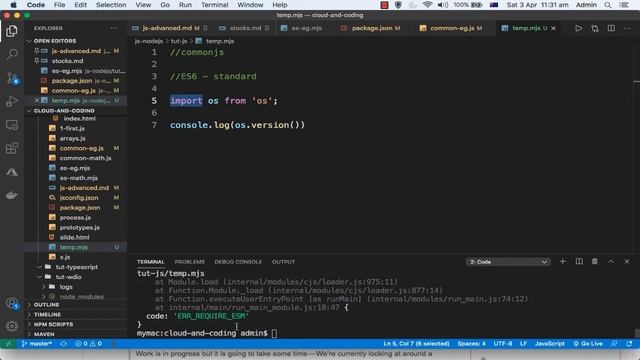This screenshot has width=640, height=360.
Task: Click in terminal prompt input
Action: point(274,333)
